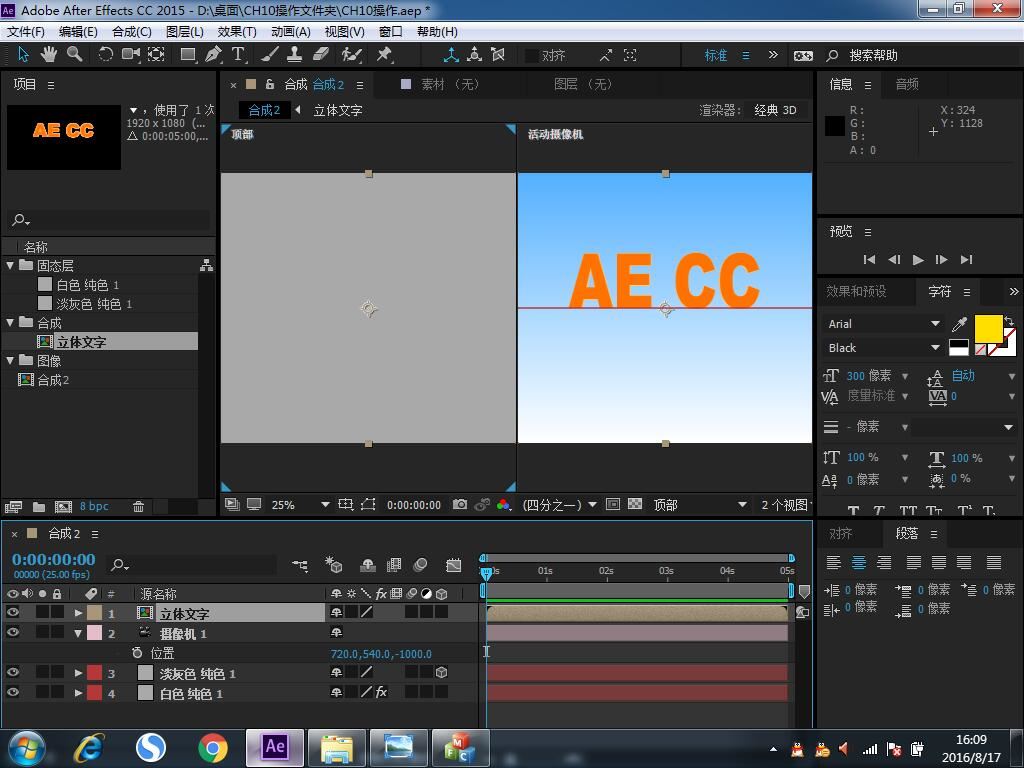This screenshot has height=768, width=1024.
Task: Choose the Rectangle shape tool
Action: point(188,55)
